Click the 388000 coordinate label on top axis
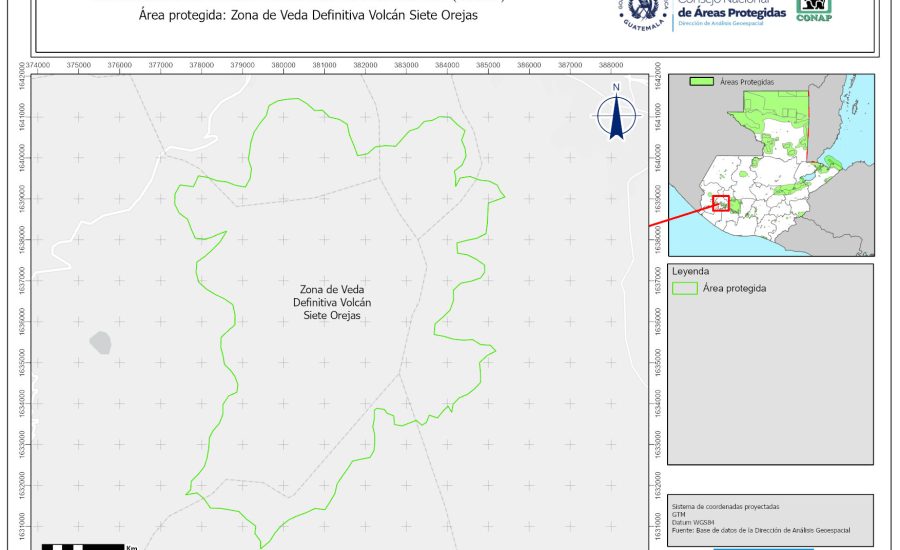This screenshot has width=900, height=550. 610,65
